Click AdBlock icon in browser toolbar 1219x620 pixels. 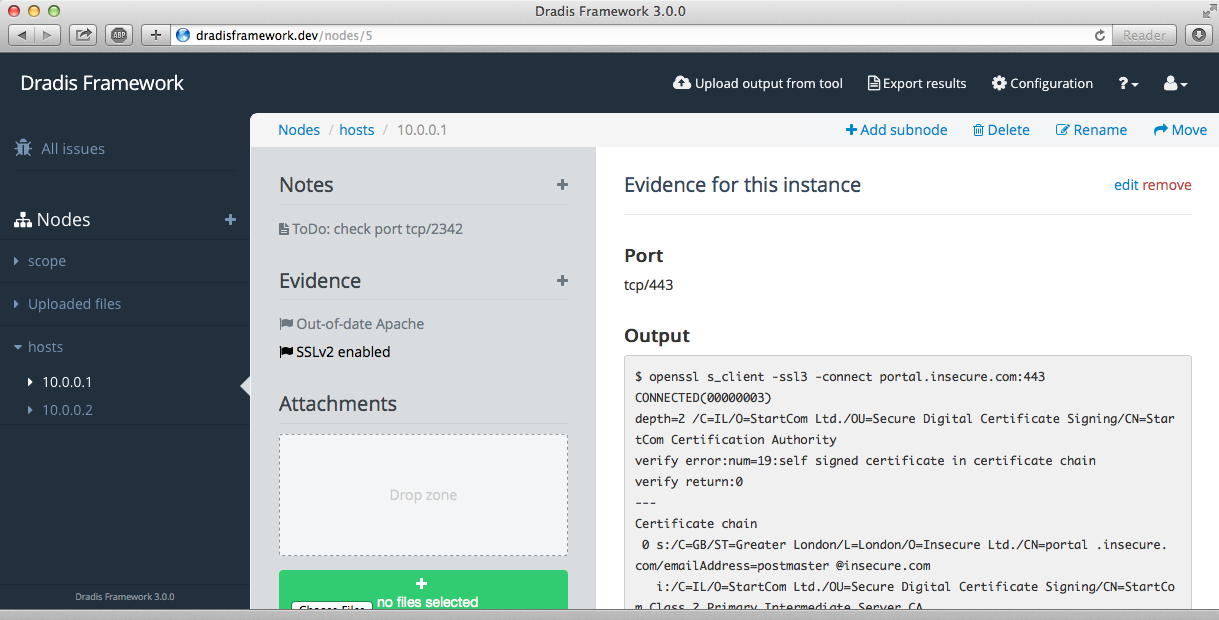[x=120, y=35]
